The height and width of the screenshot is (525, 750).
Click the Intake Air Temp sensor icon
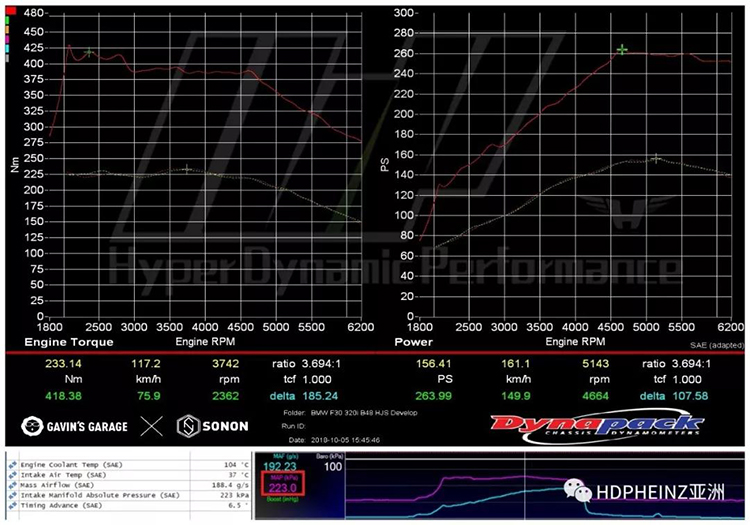coord(12,475)
